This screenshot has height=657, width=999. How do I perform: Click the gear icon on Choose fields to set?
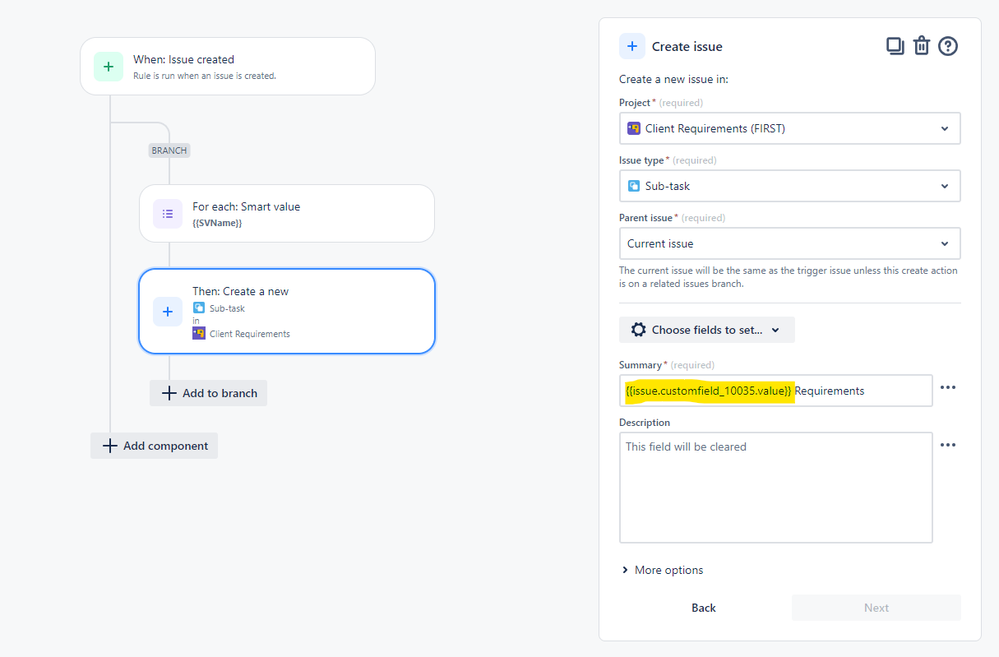point(638,329)
